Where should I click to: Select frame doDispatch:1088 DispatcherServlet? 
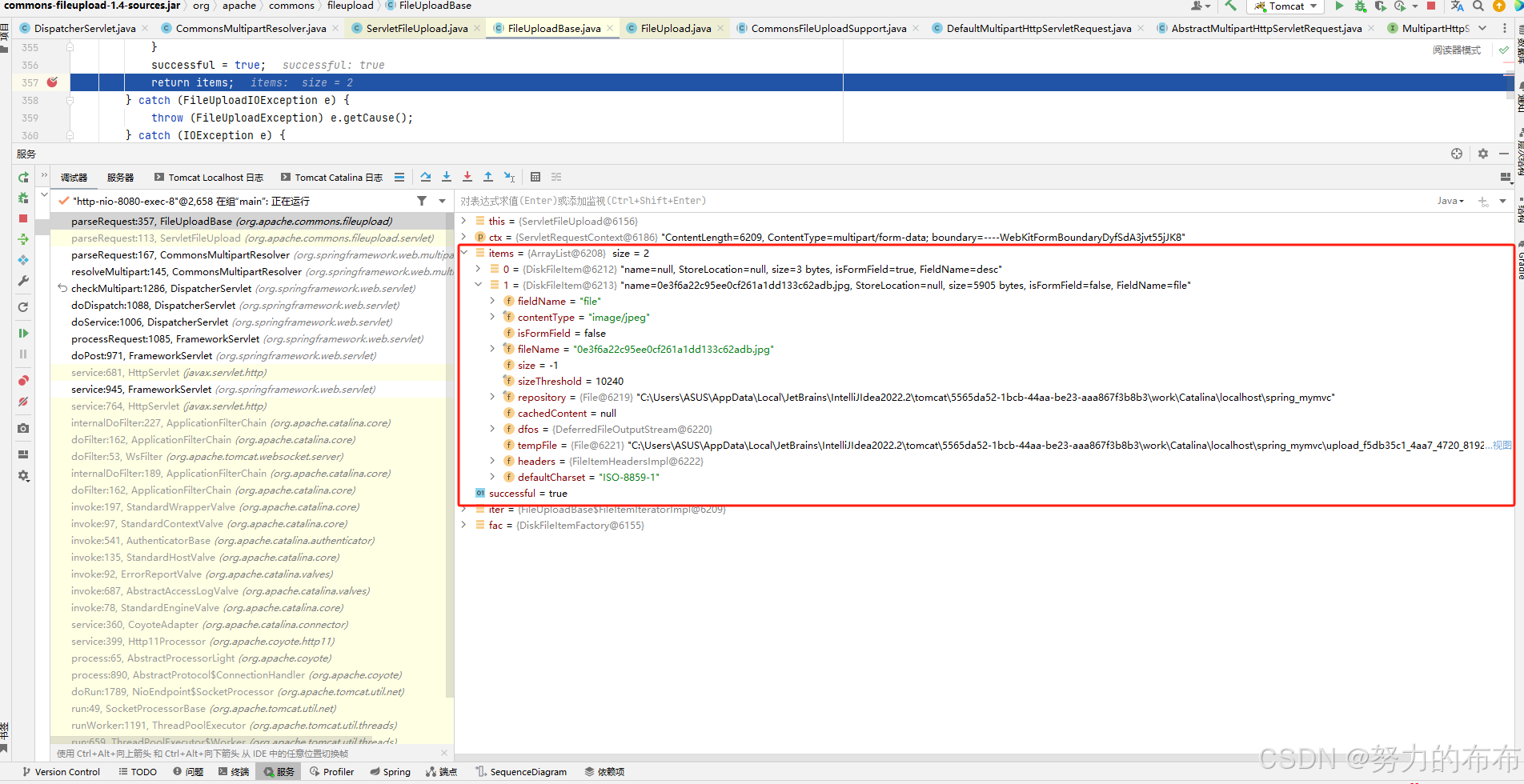pos(252,305)
